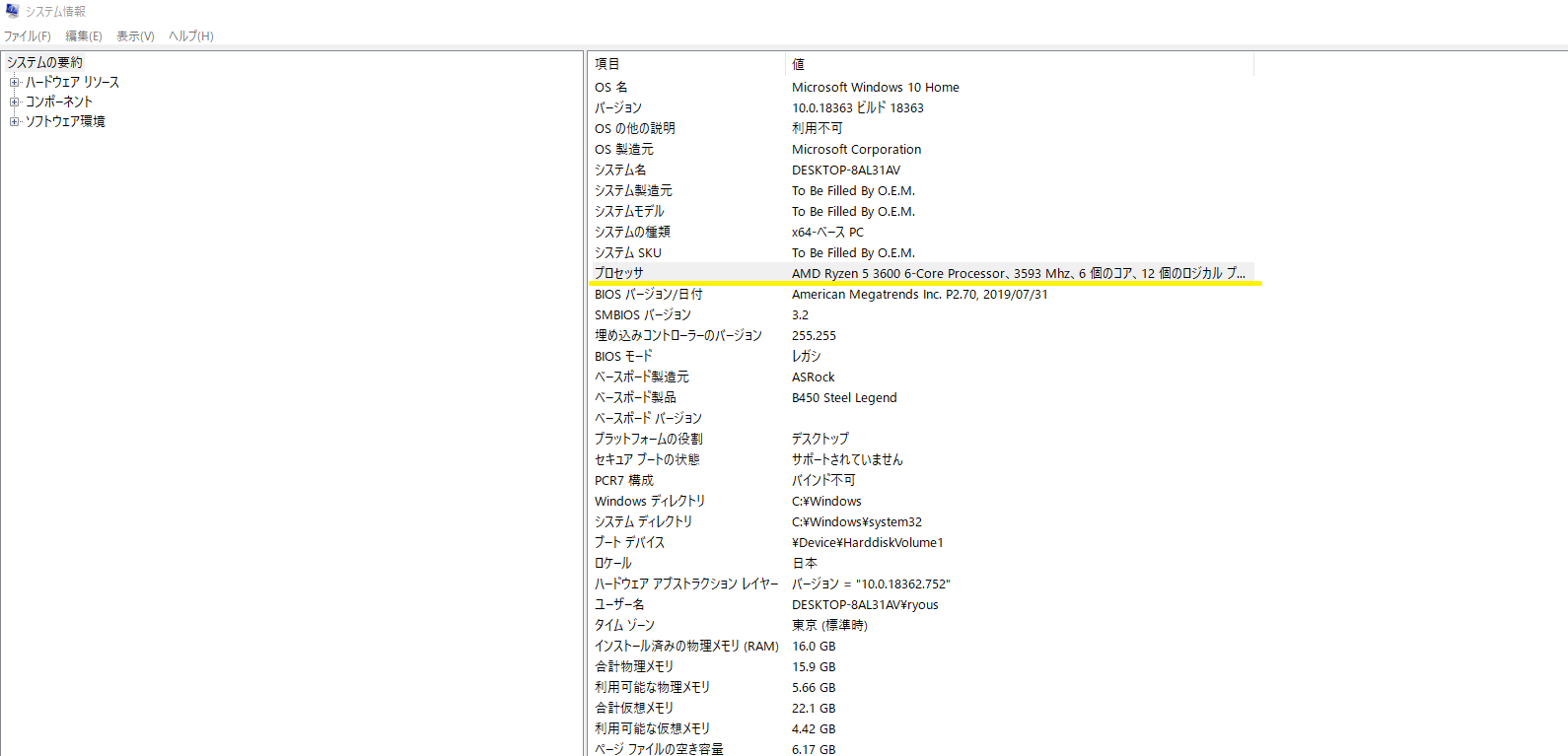Click the 255.255 value
The height and width of the screenshot is (756, 1568).
(x=814, y=335)
